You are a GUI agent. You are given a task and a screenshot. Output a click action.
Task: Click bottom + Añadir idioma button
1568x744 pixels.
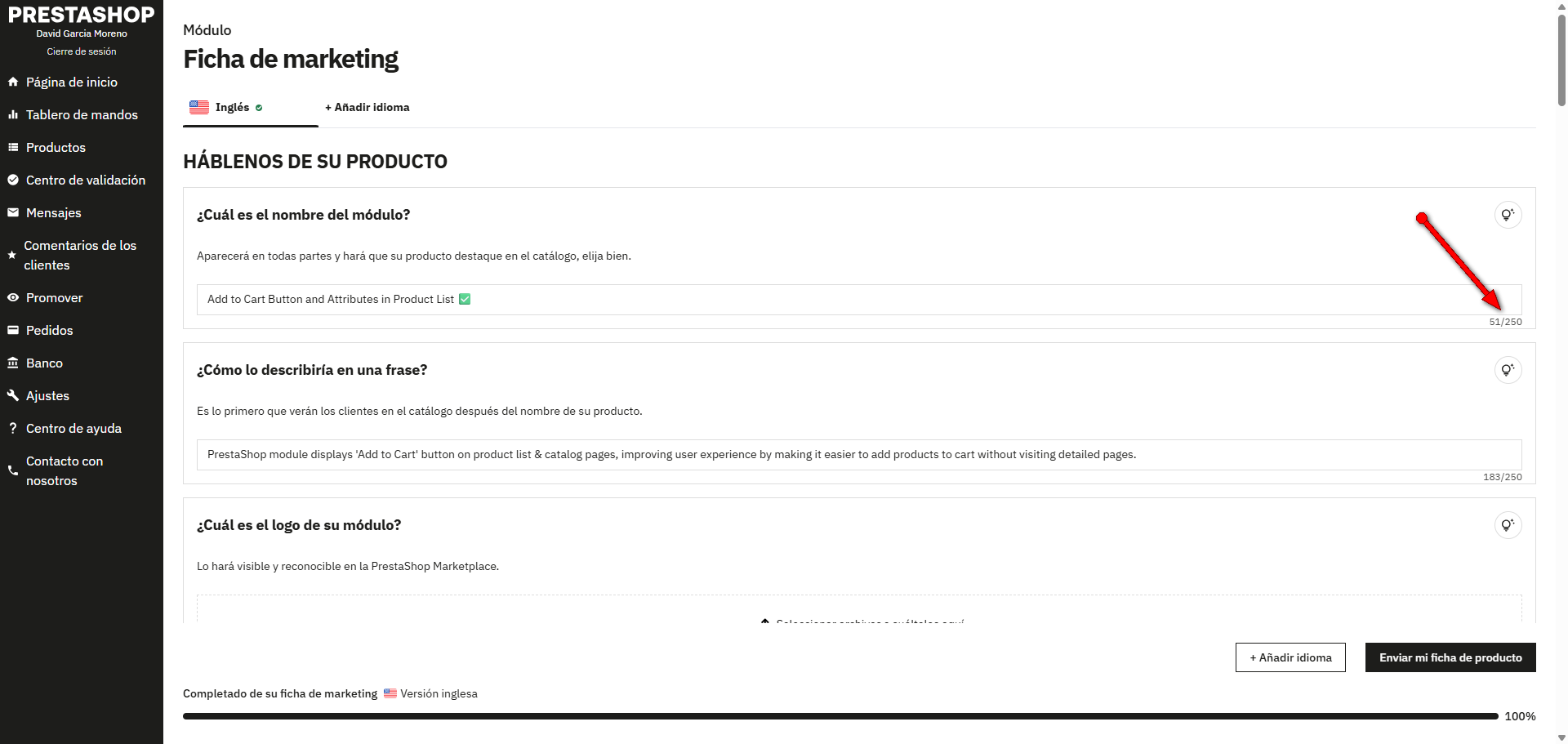(1290, 657)
